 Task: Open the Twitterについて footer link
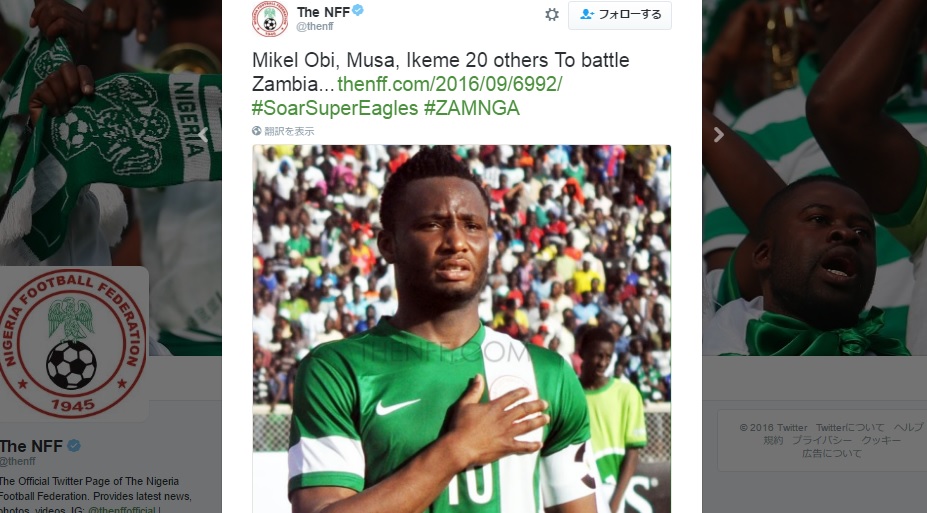point(850,427)
